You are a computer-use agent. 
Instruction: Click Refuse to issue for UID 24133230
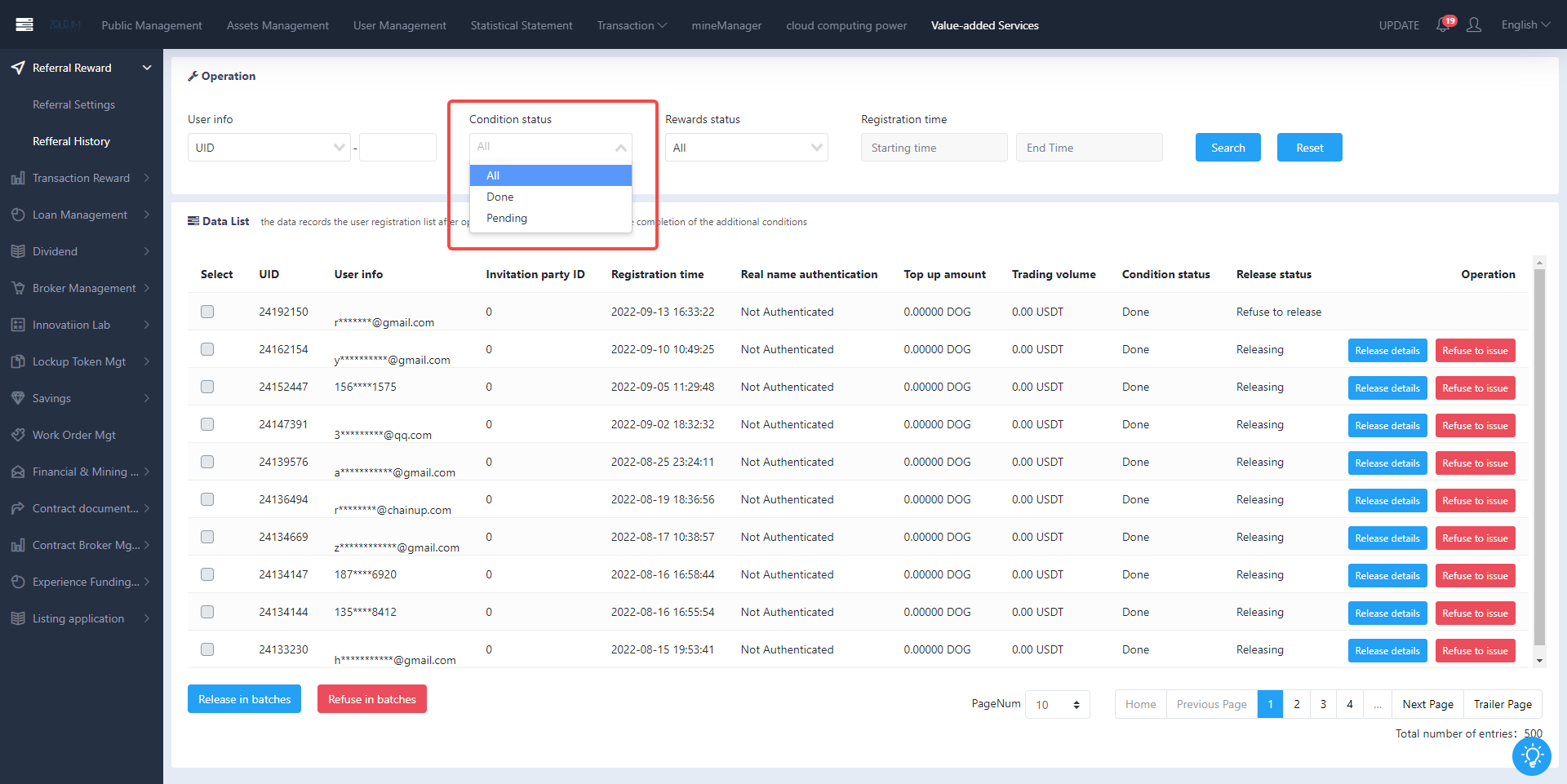tap(1475, 651)
